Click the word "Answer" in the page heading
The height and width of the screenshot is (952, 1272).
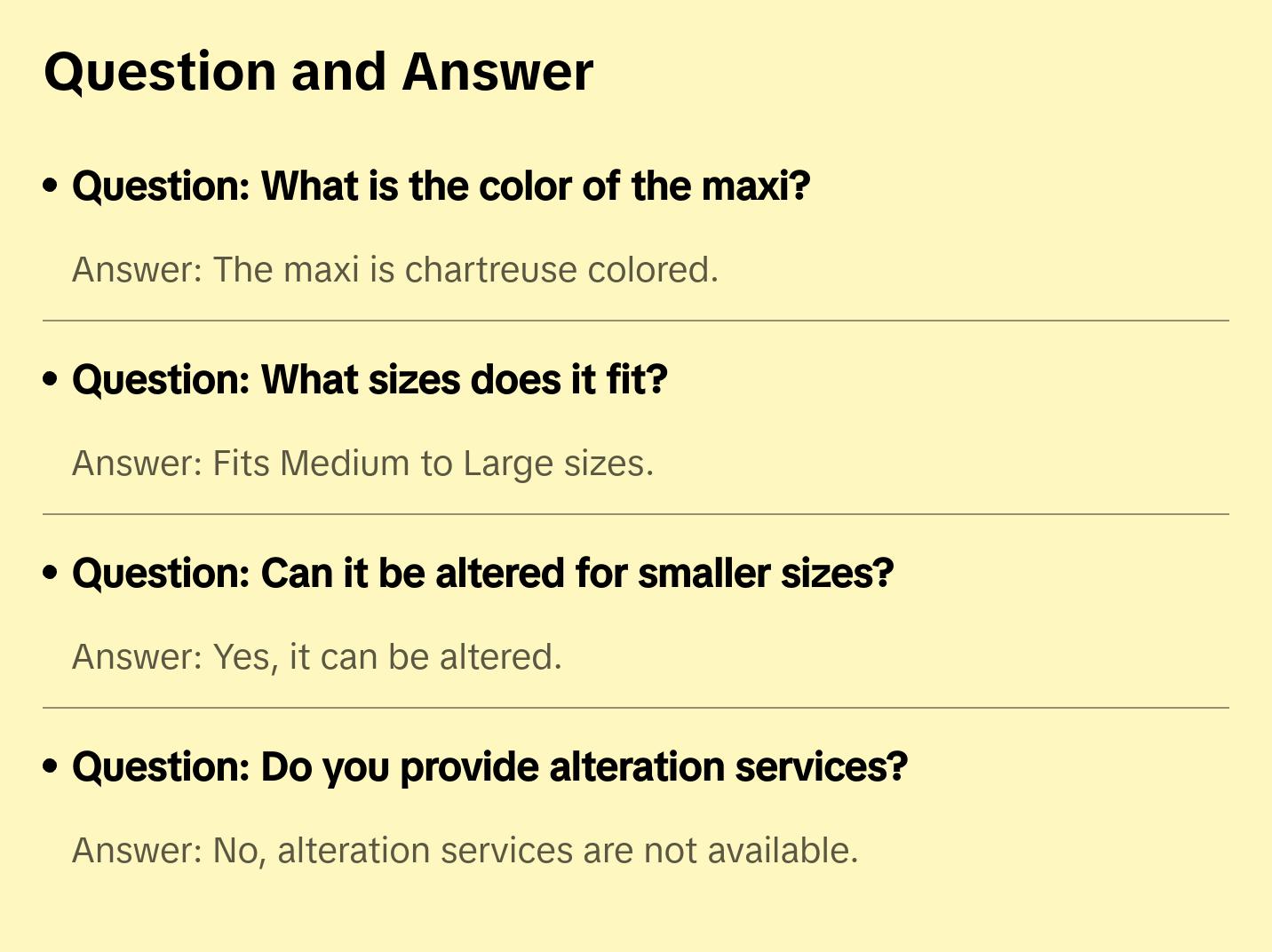tap(497, 72)
